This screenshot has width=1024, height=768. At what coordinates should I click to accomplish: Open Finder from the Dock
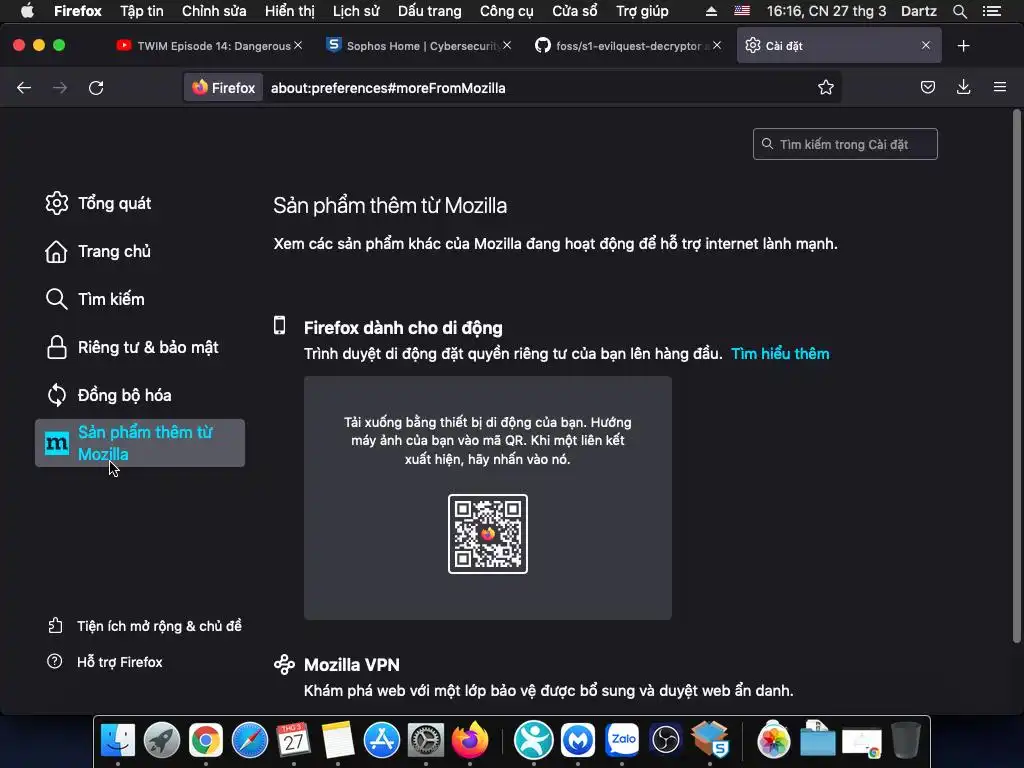[118, 741]
